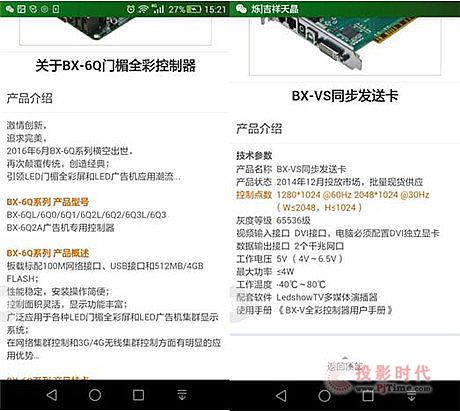Tap WeChat icon in left status bar
Image resolution: width=460 pixels, height=411 pixels.
[10, 9]
